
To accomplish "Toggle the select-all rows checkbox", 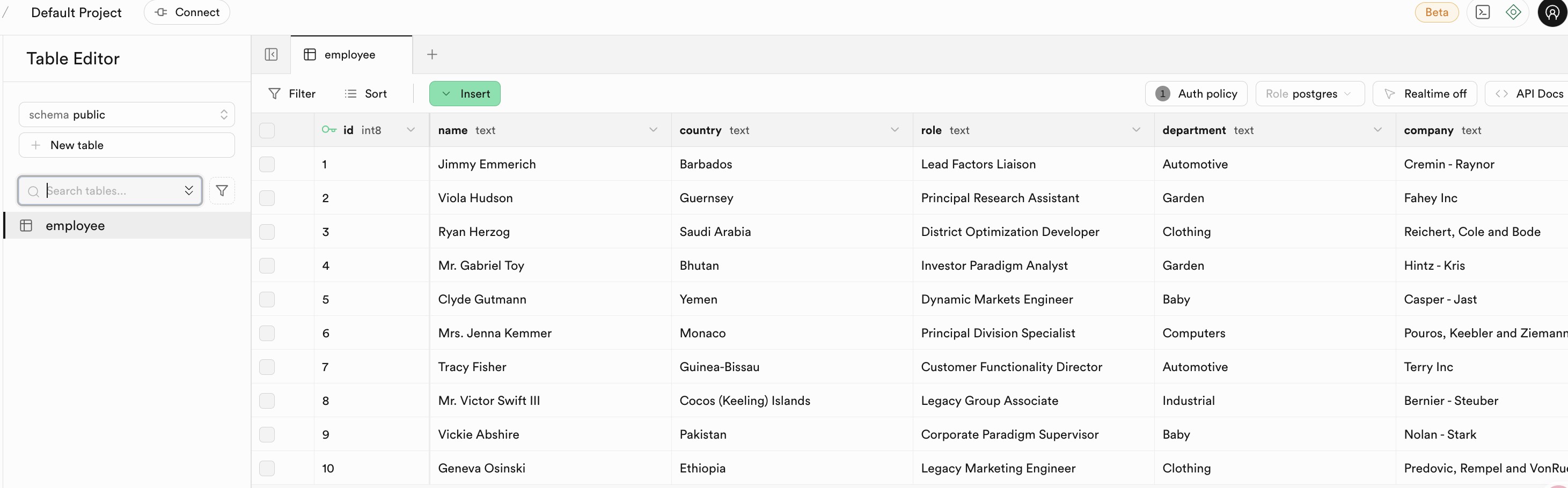I will click(x=267, y=130).
